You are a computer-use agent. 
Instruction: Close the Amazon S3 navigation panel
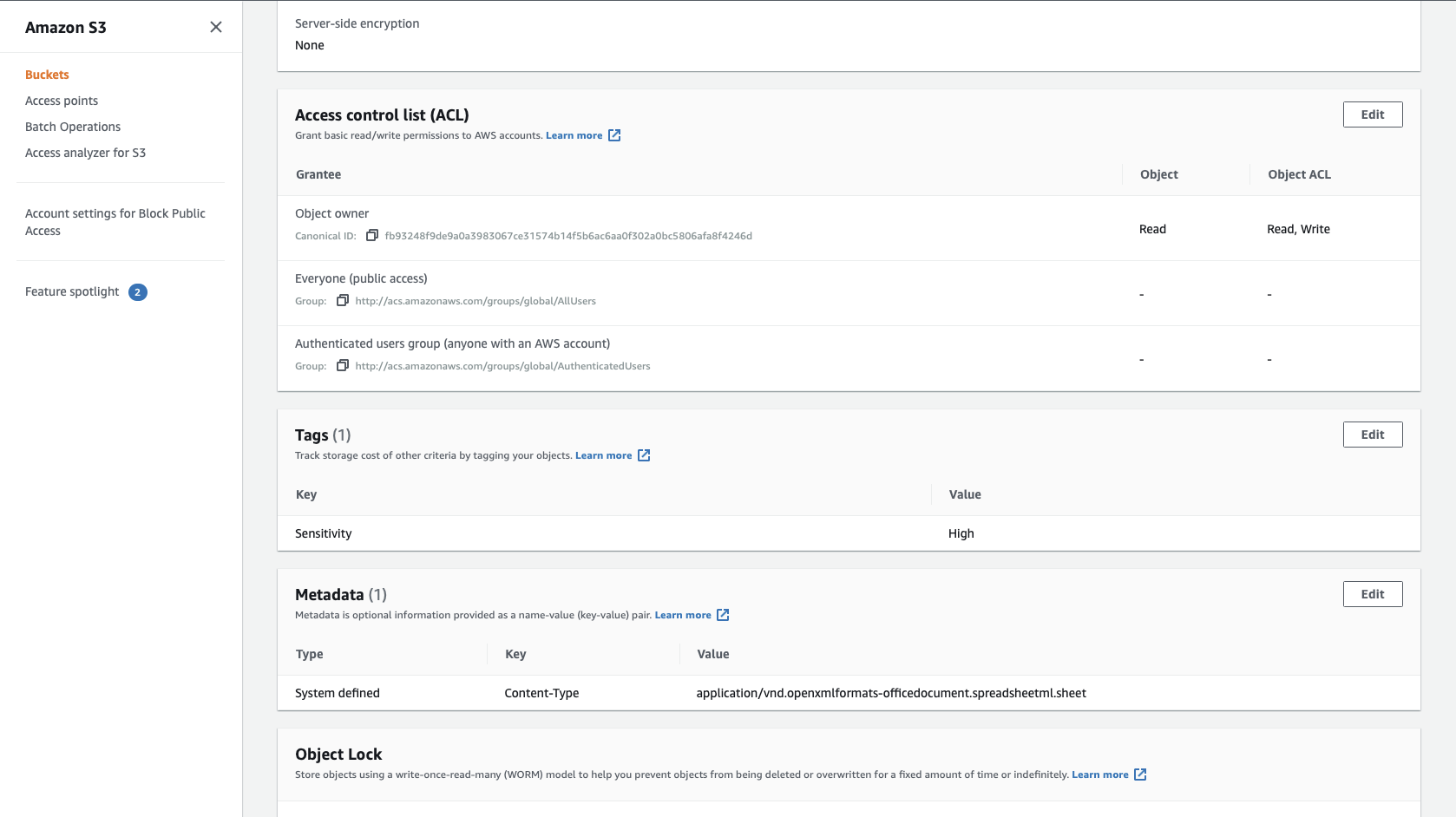click(x=216, y=27)
